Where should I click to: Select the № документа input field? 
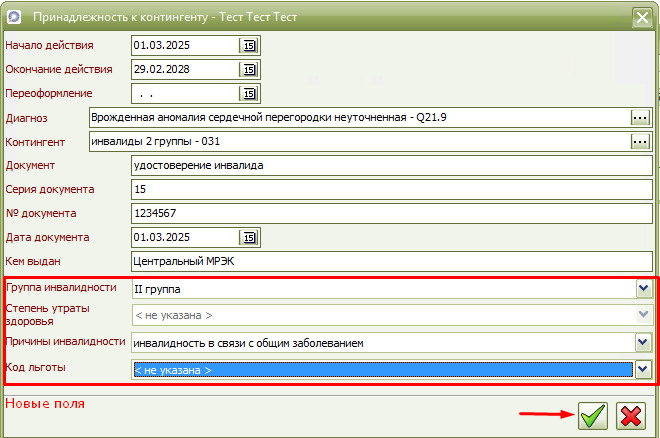tap(390, 214)
